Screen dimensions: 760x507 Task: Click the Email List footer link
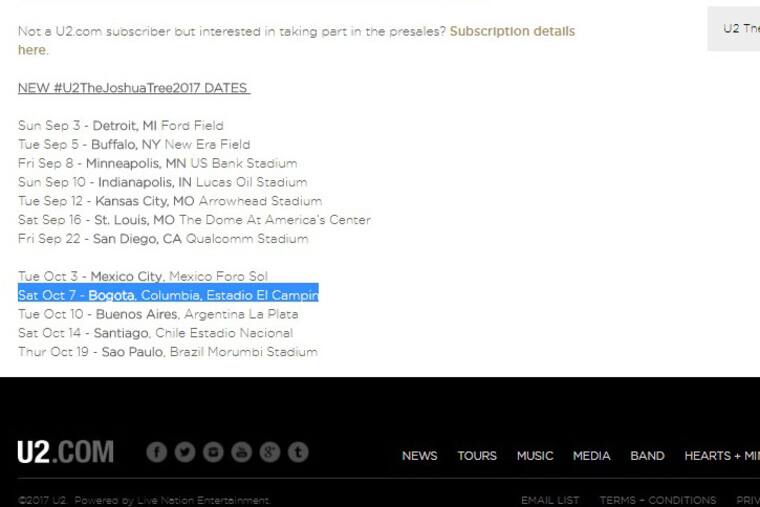550,500
